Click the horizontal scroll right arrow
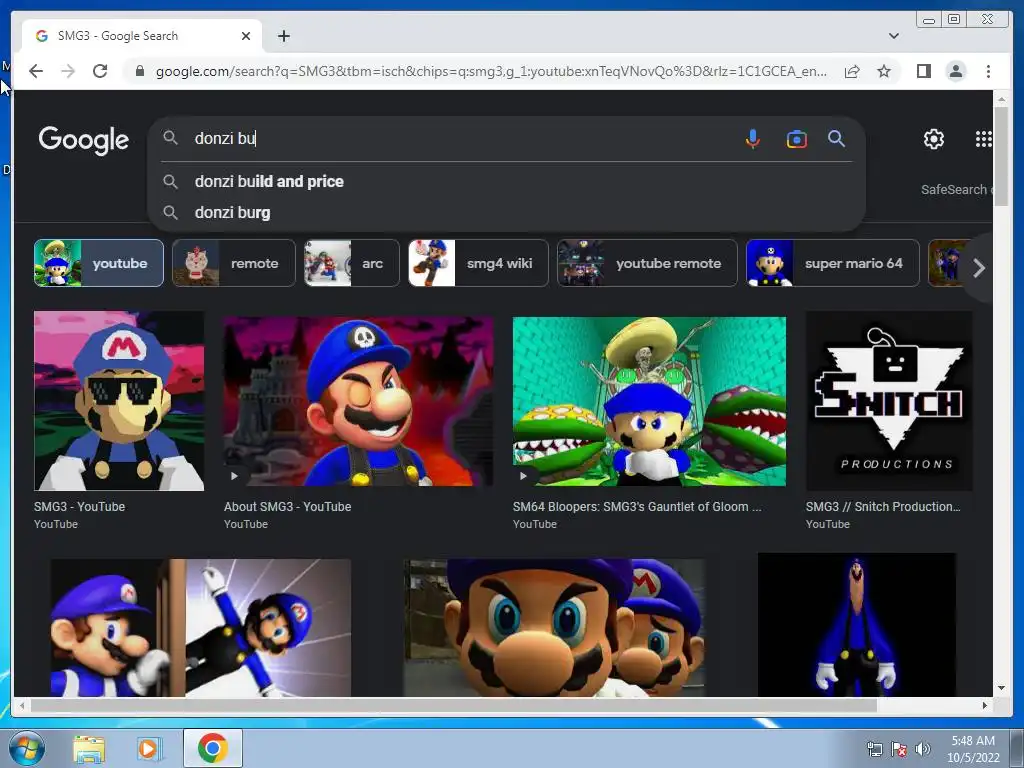The width and height of the screenshot is (1024, 768). pos(985,705)
